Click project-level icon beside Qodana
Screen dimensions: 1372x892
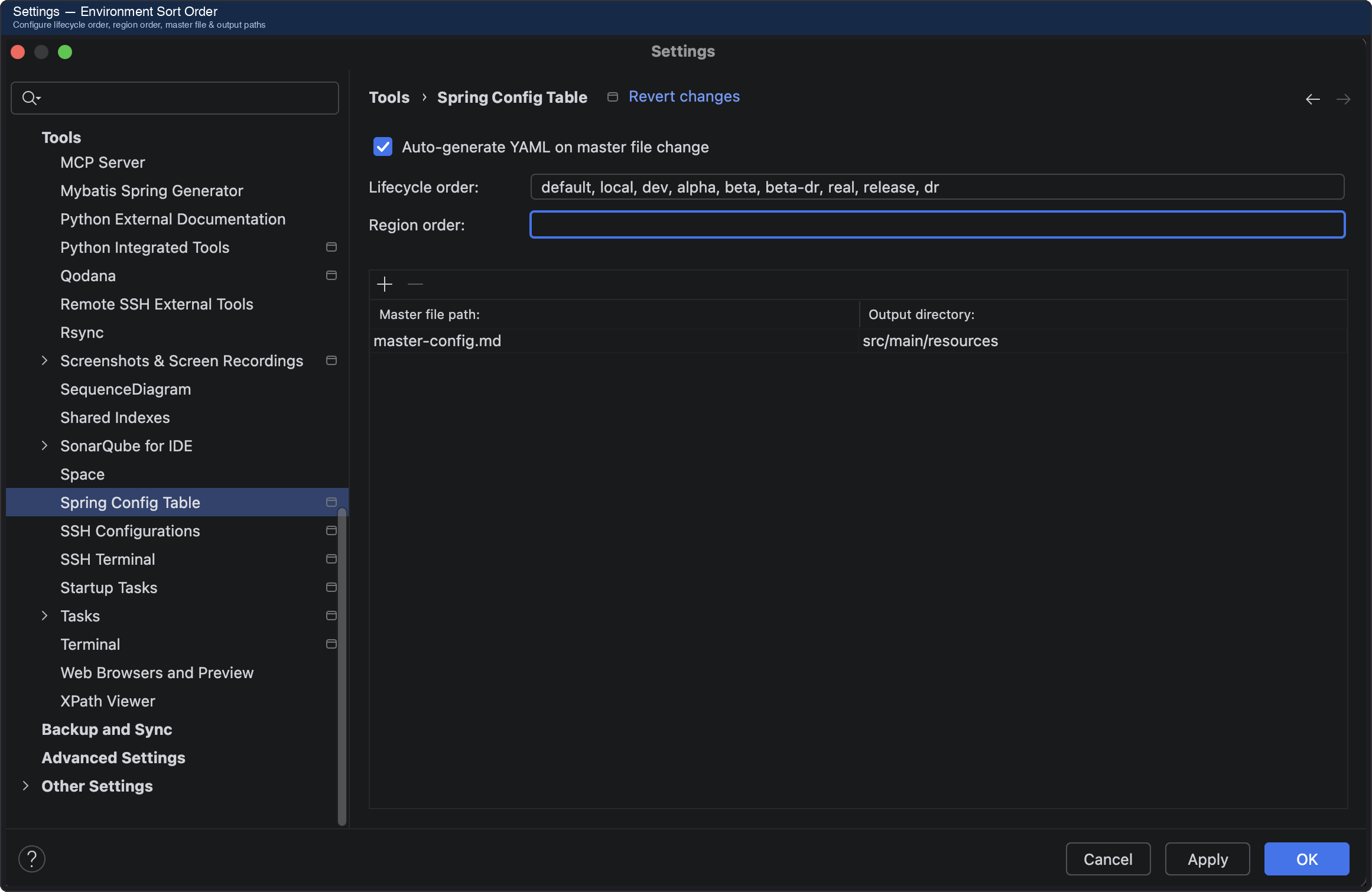coord(331,276)
